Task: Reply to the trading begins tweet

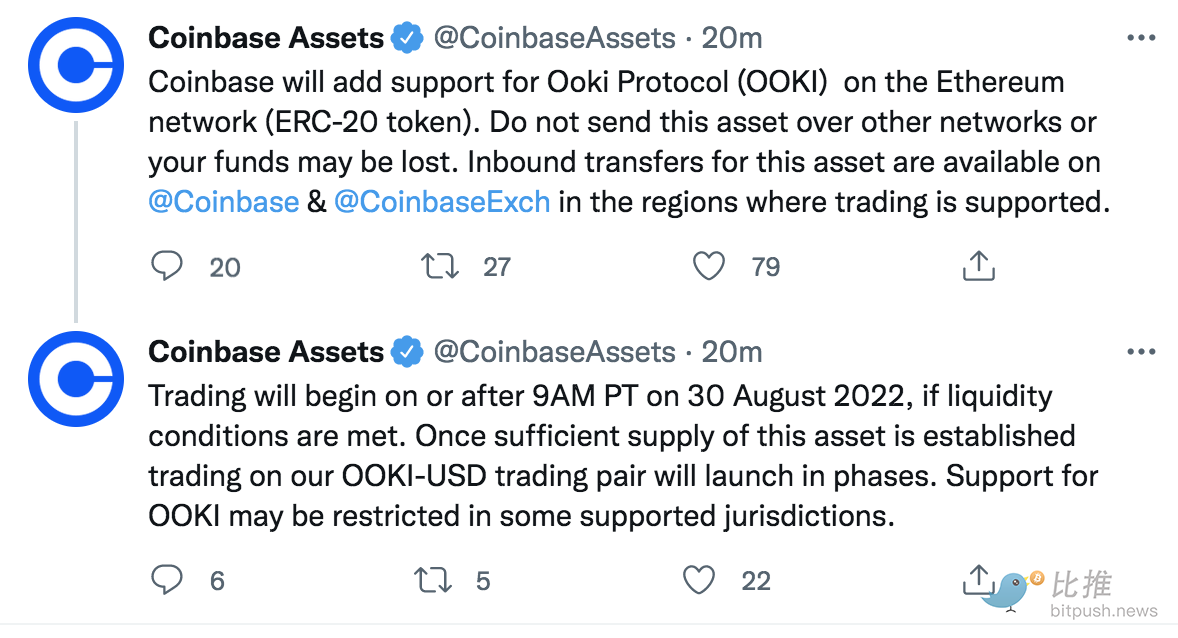Action: pyautogui.click(x=167, y=579)
